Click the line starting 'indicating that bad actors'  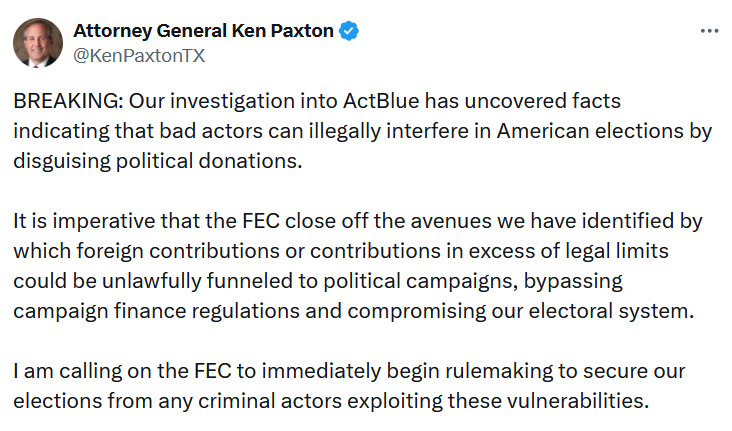362,131
